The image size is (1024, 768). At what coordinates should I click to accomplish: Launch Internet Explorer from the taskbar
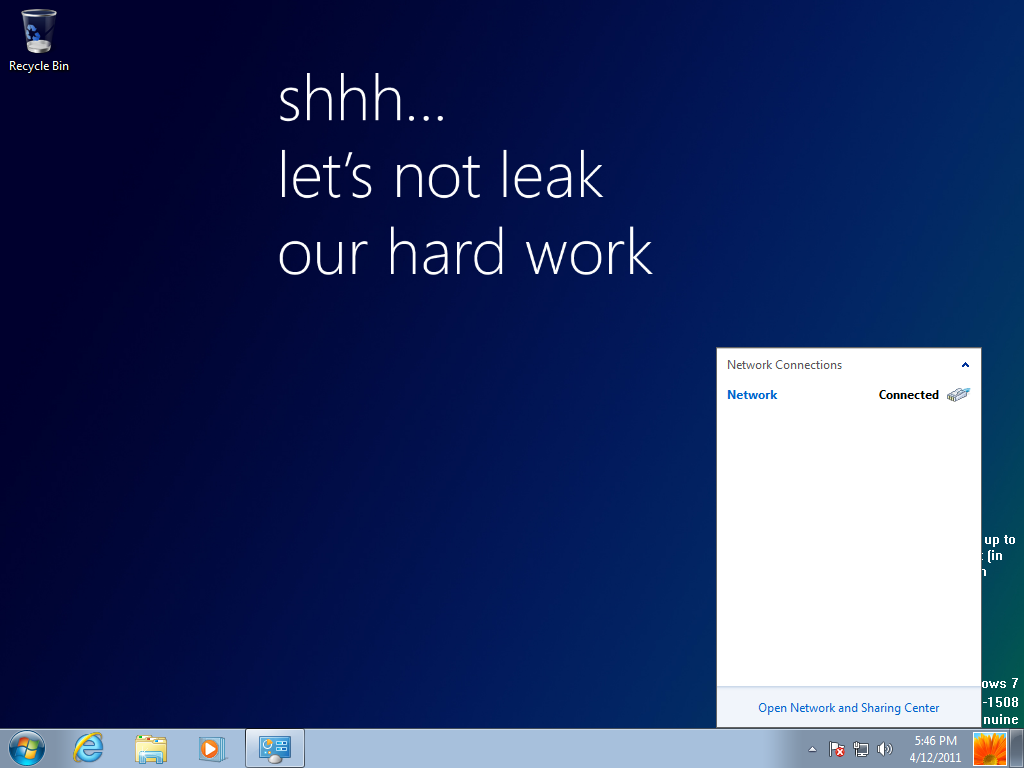(89, 748)
